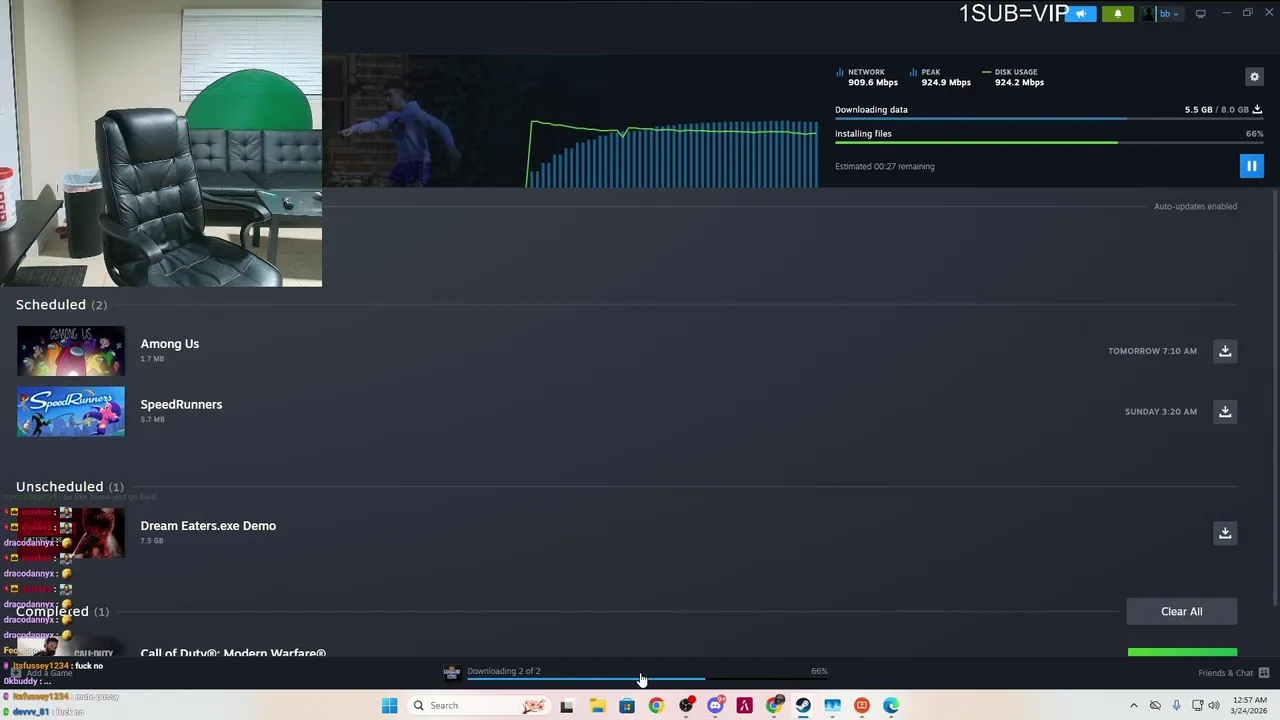
Task: Click the taskbar Search box
Action: 480,706
